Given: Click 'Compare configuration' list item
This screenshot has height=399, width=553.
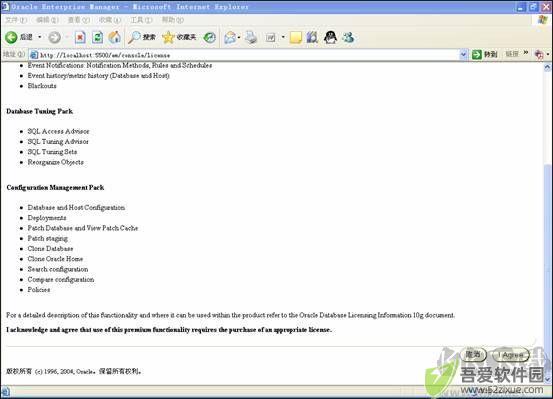Looking at the screenshot, I should pos(61,279).
